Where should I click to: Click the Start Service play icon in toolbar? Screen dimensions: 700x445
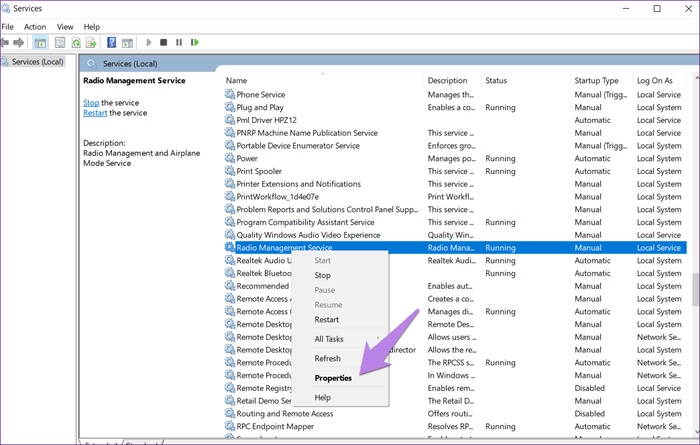point(149,42)
